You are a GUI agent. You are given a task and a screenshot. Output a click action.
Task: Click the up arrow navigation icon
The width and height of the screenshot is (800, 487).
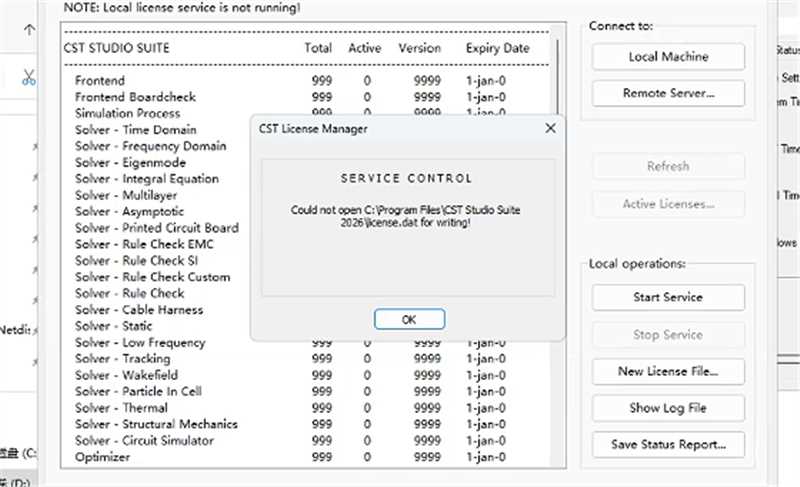pyautogui.click(x=29, y=31)
